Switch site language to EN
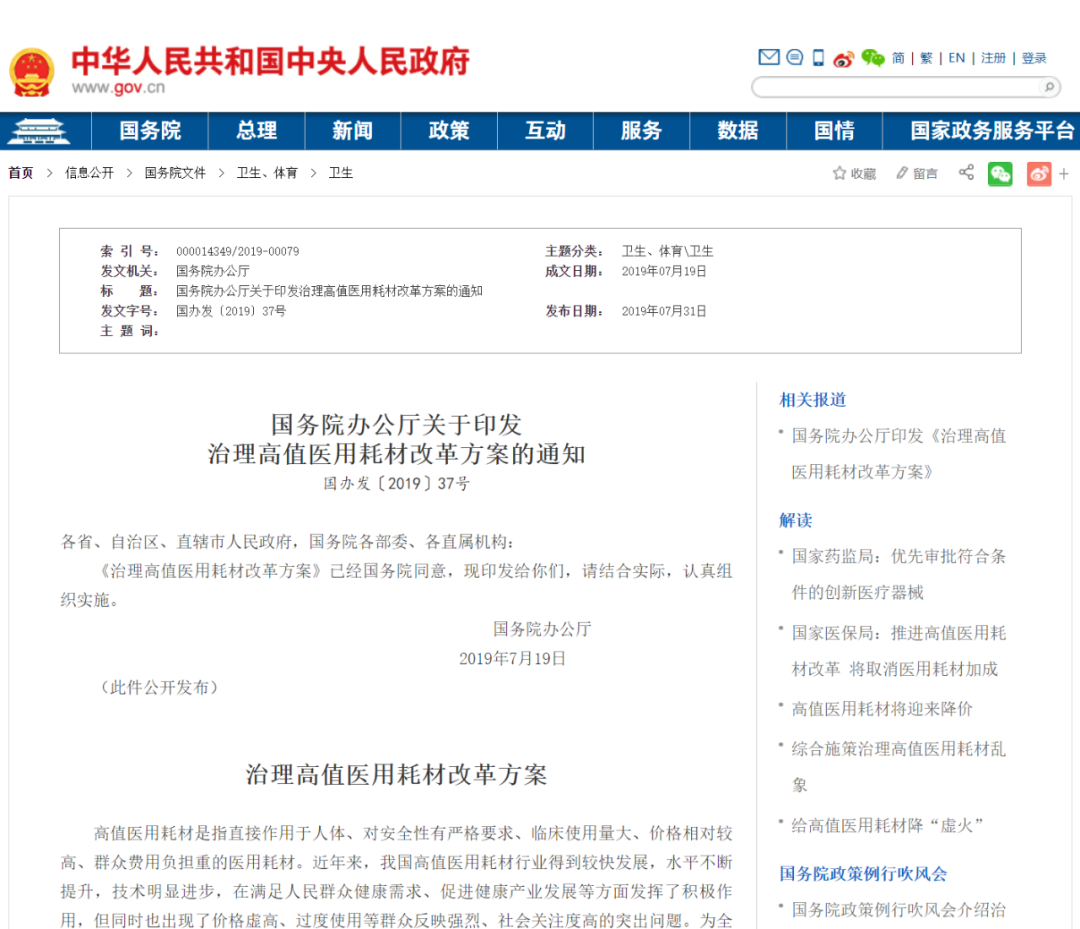This screenshot has height=929, width=1080. (956, 57)
